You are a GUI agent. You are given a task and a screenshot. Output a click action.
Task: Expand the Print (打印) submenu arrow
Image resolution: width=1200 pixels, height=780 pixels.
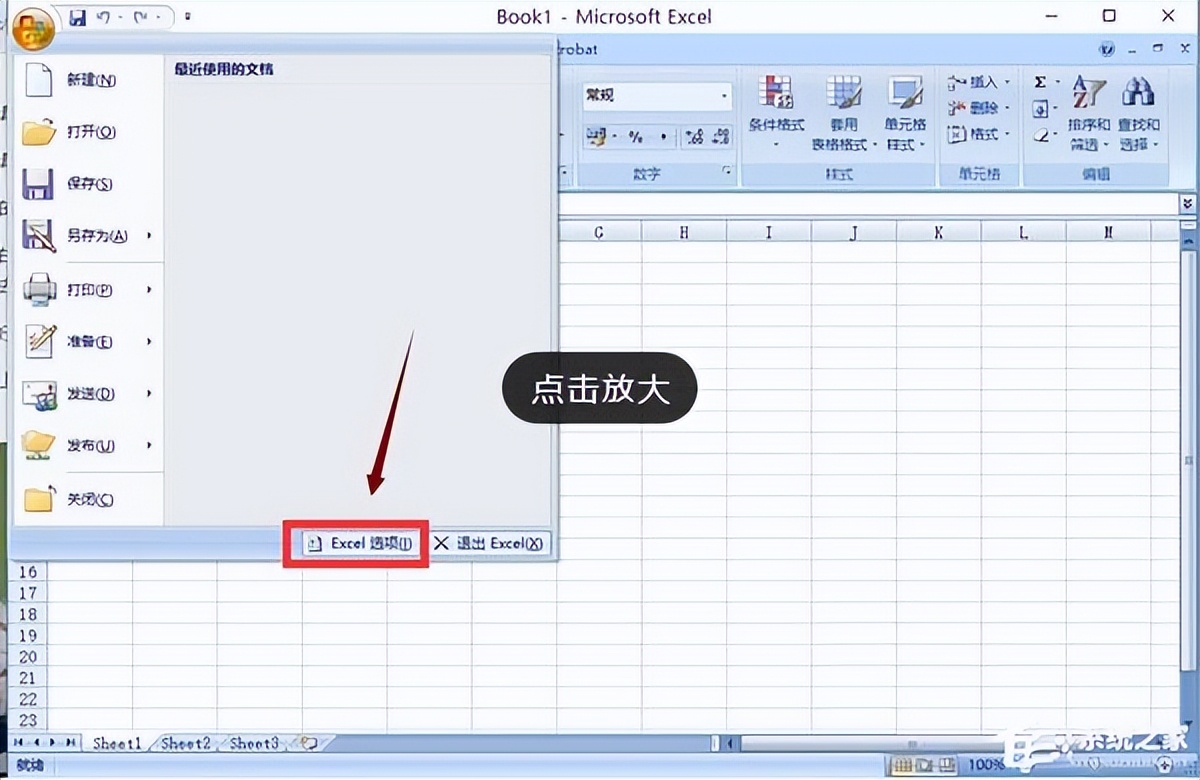[149, 290]
